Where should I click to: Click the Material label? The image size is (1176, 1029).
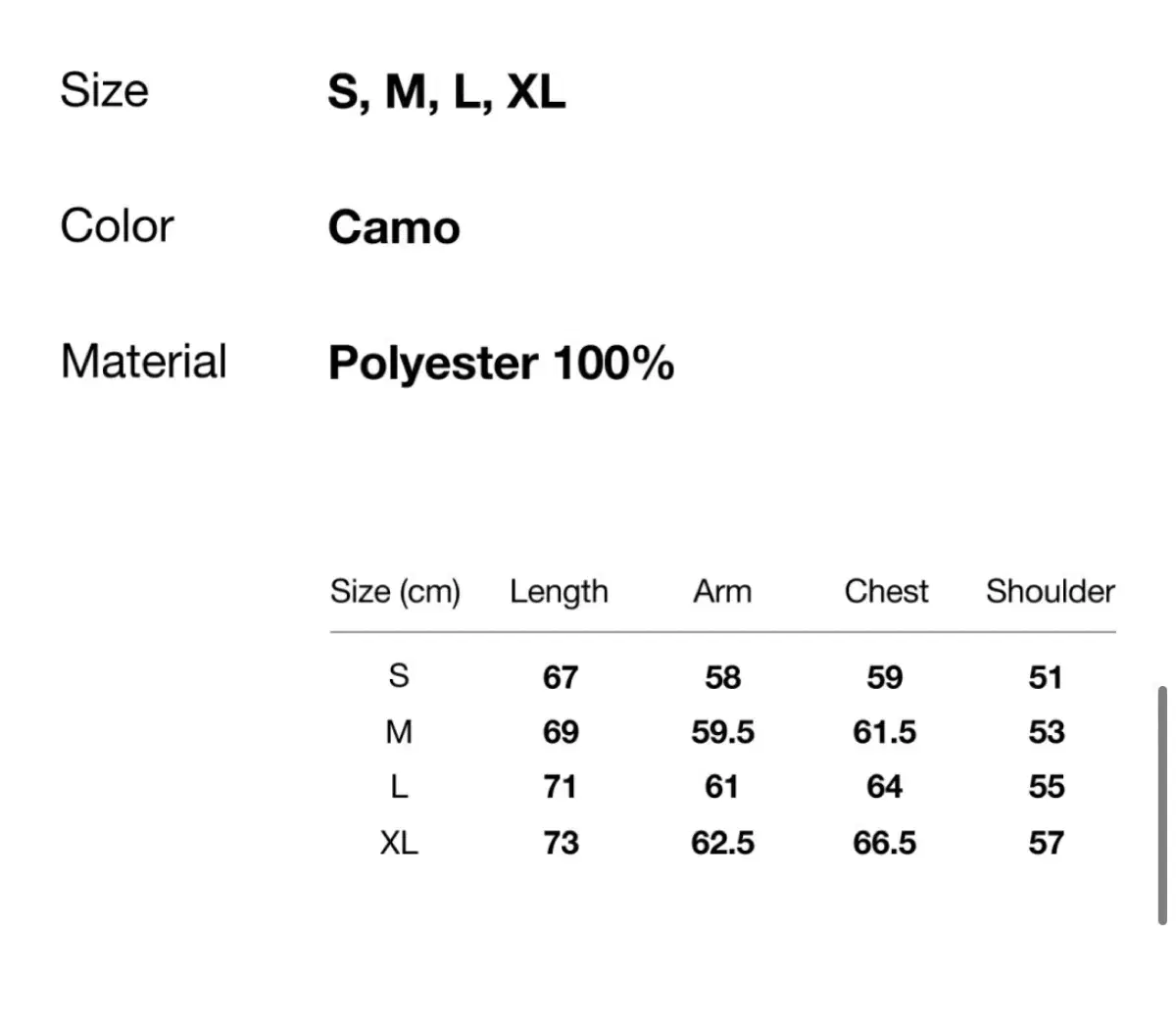pyautogui.click(x=143, y=361)
